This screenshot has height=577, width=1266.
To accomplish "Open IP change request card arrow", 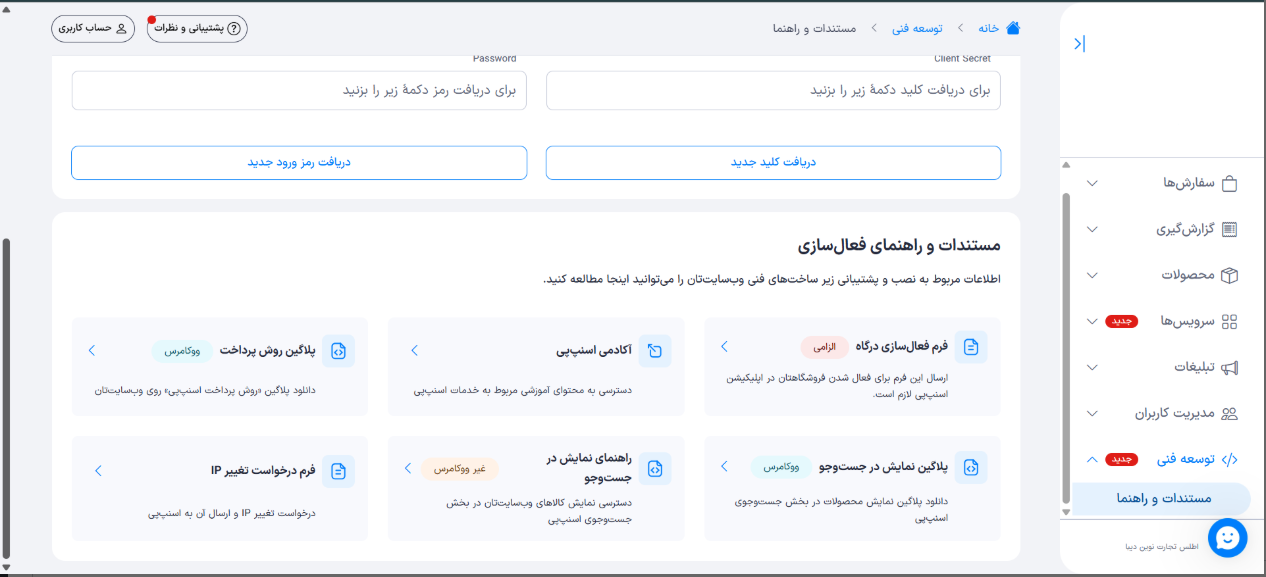I will click(x=98, y=470).
